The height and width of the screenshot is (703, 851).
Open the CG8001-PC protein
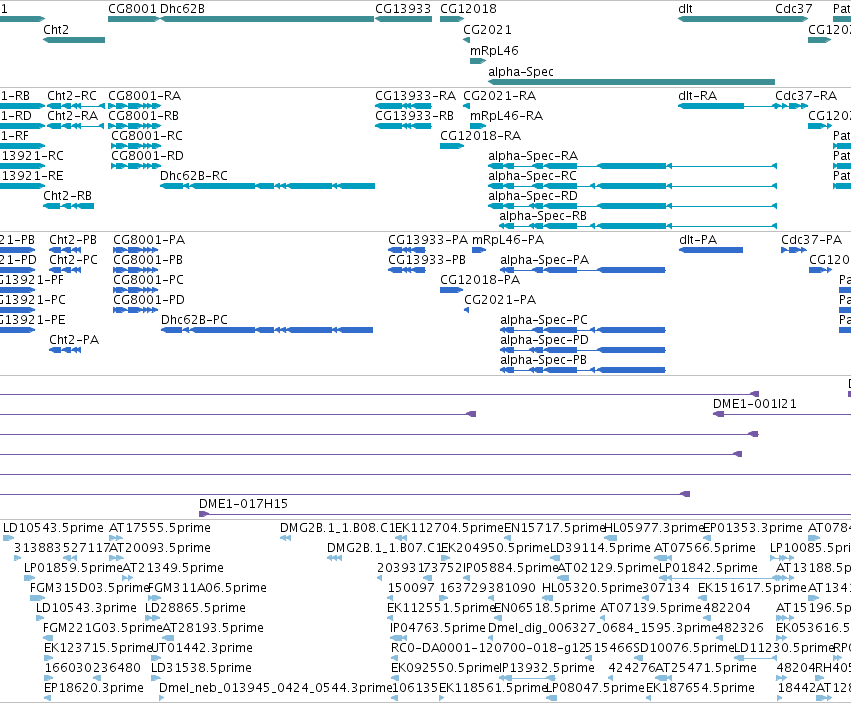[x=136, y=290]
